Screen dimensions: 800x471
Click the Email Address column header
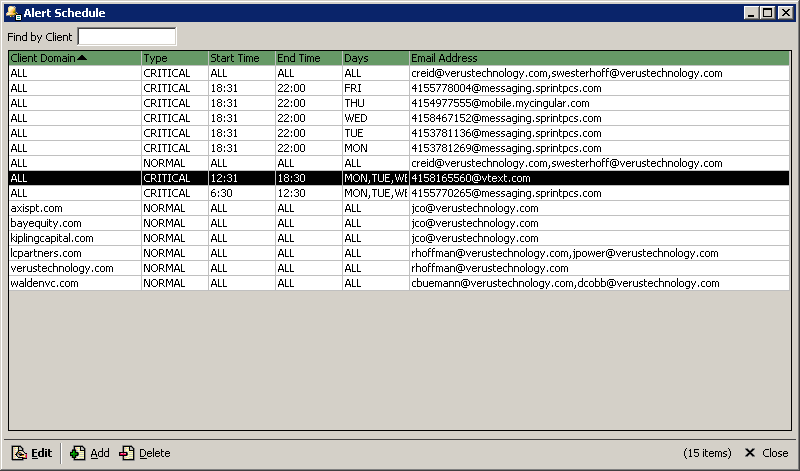tap(599, 58)
